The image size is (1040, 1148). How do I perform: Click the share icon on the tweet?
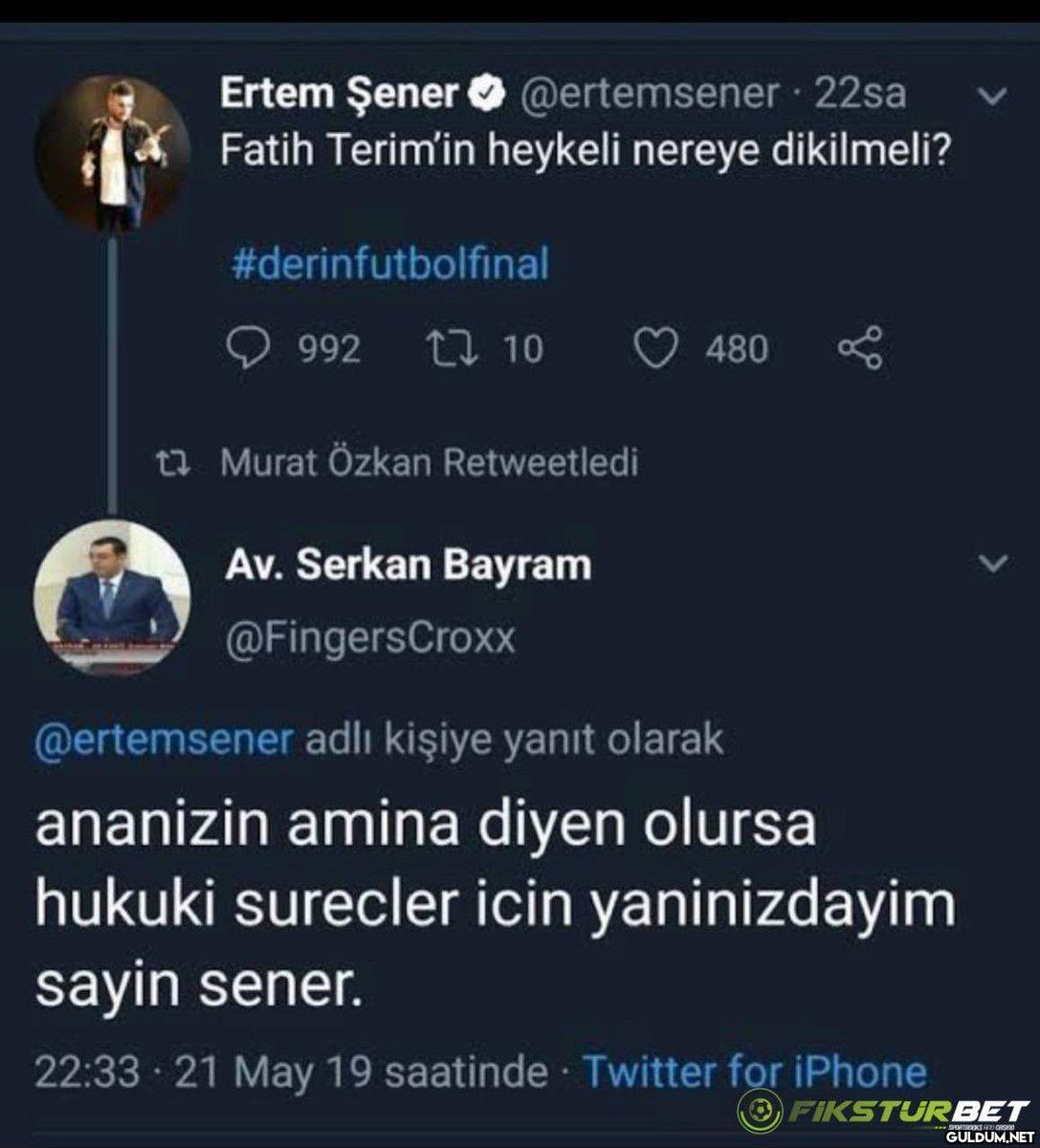click(x=861, y=349)
